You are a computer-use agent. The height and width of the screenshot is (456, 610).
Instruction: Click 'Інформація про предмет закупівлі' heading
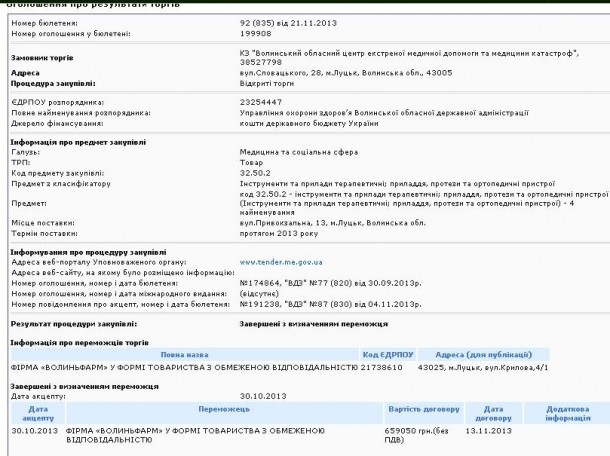78,142
